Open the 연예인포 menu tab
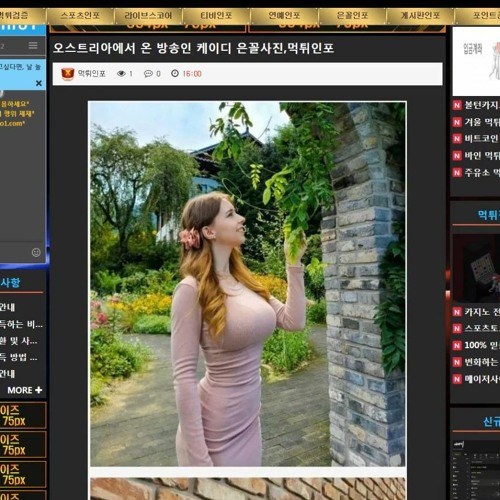This screenshot has height=500, width=500. tap(284, 15)
